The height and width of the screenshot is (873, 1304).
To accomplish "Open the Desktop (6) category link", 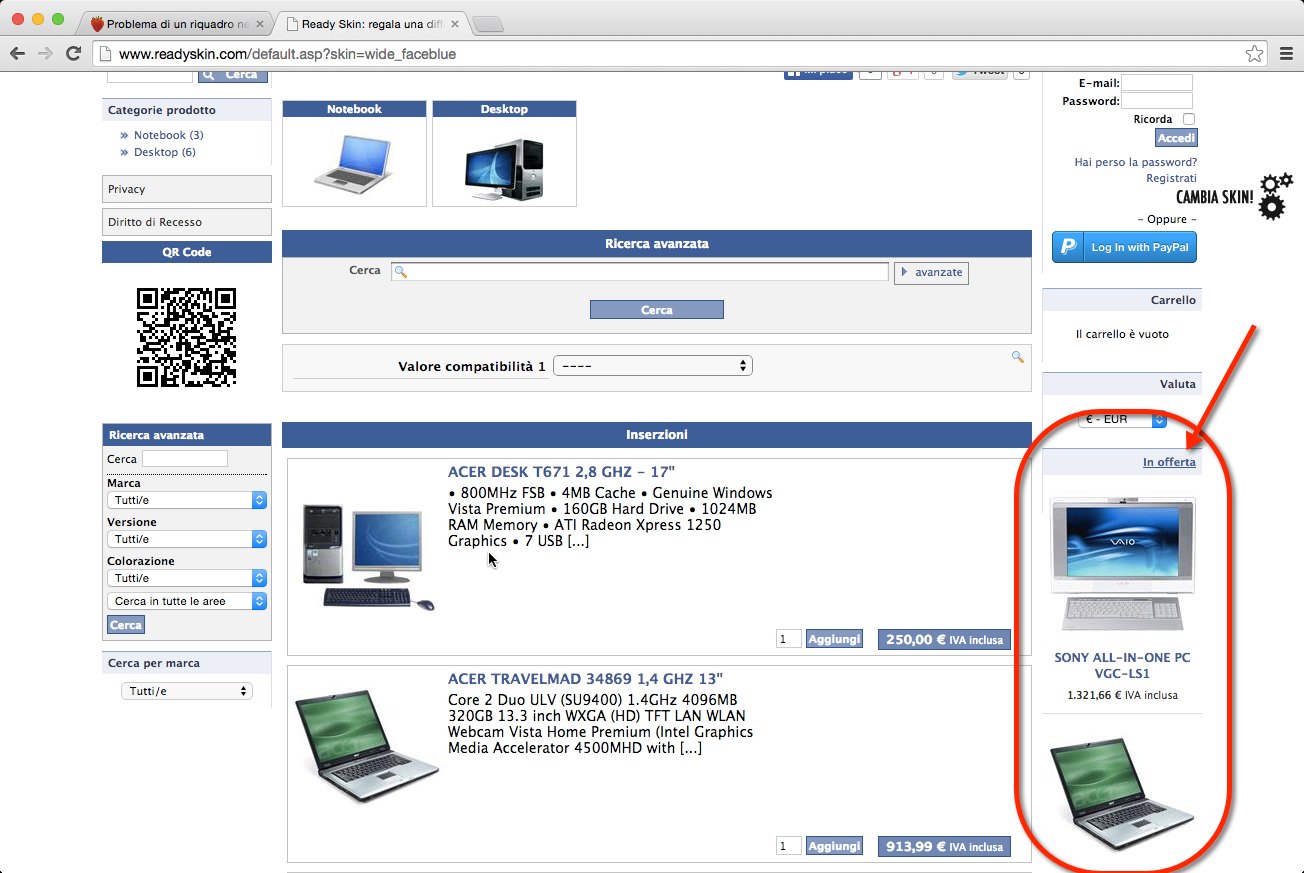I will (165, 152).
